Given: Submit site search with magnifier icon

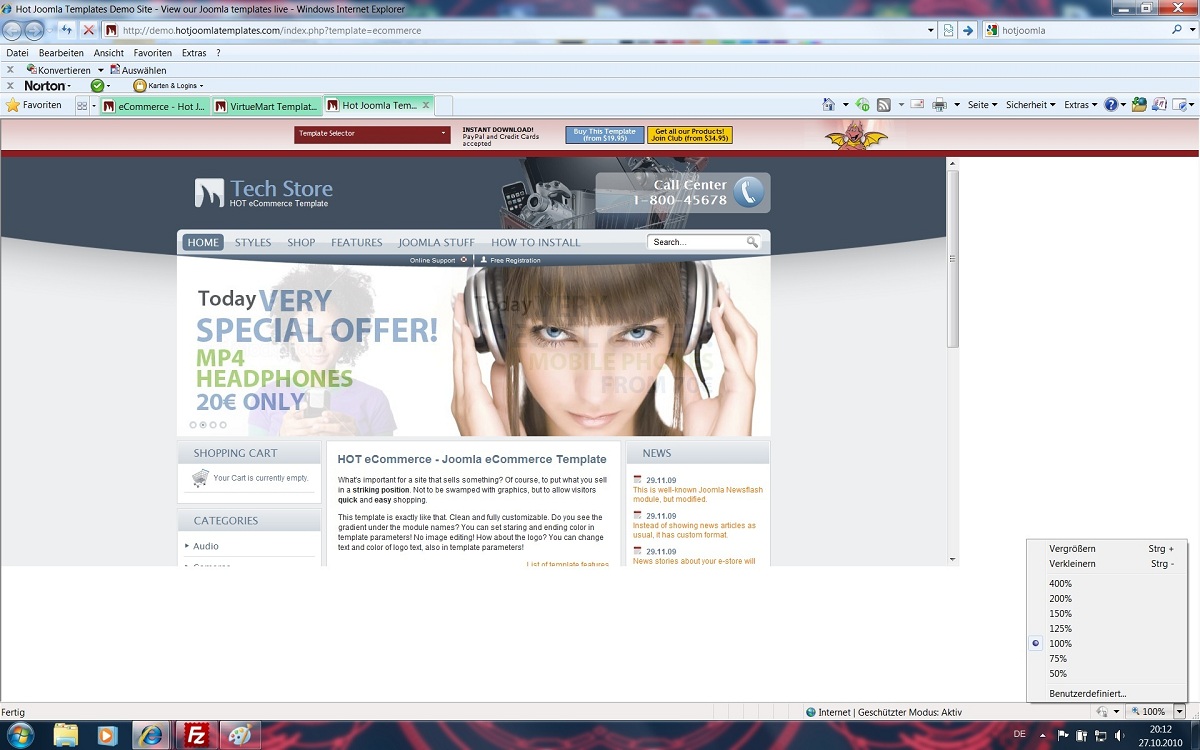Looking at the screenshot, I should tap(752, 242).
